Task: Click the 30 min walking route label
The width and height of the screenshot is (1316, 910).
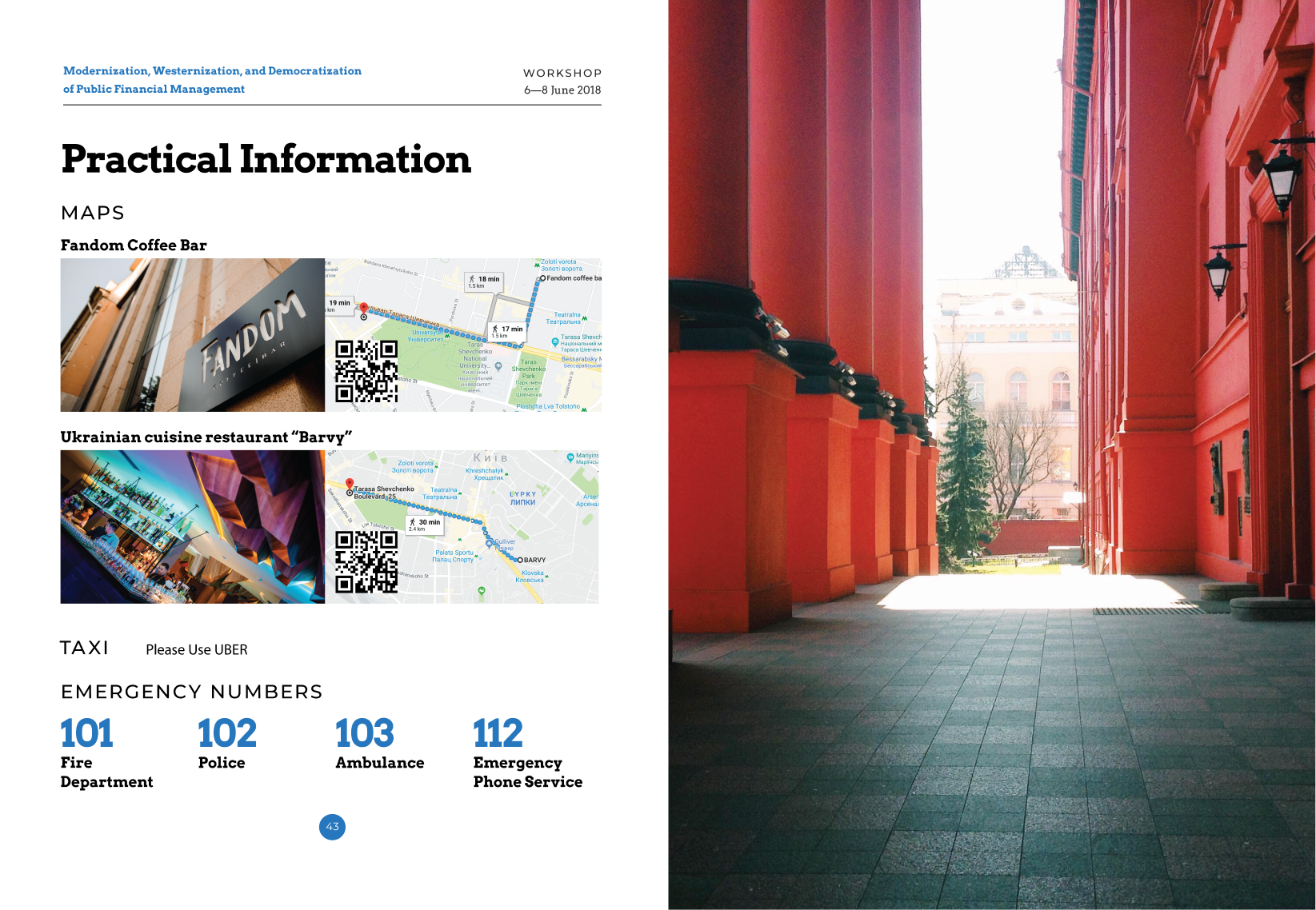Action: 425,524
